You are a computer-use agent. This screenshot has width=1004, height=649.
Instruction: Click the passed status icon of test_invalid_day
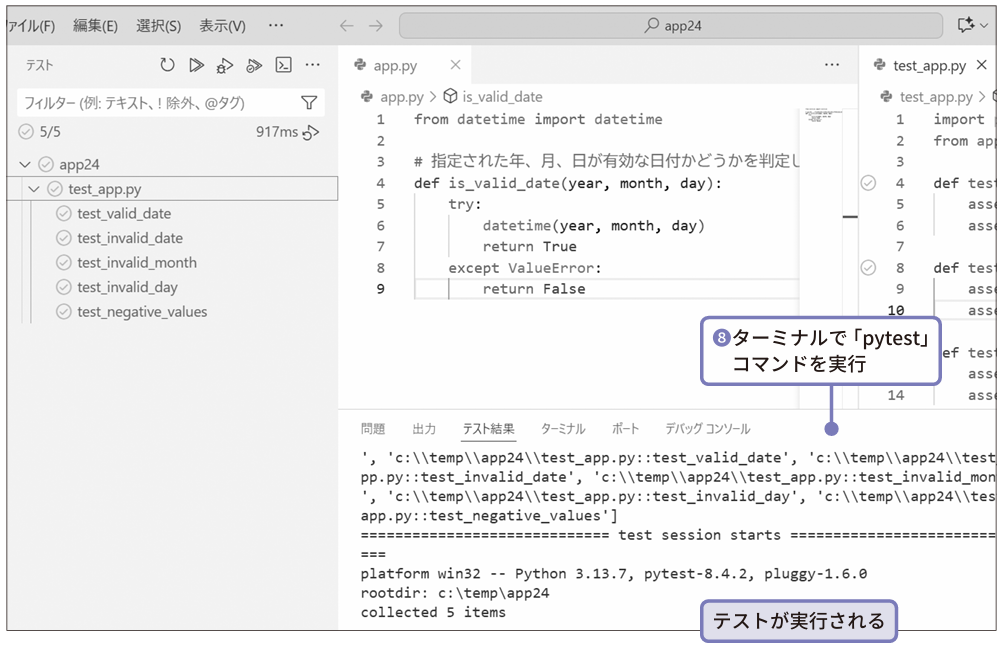coord(63,287)
